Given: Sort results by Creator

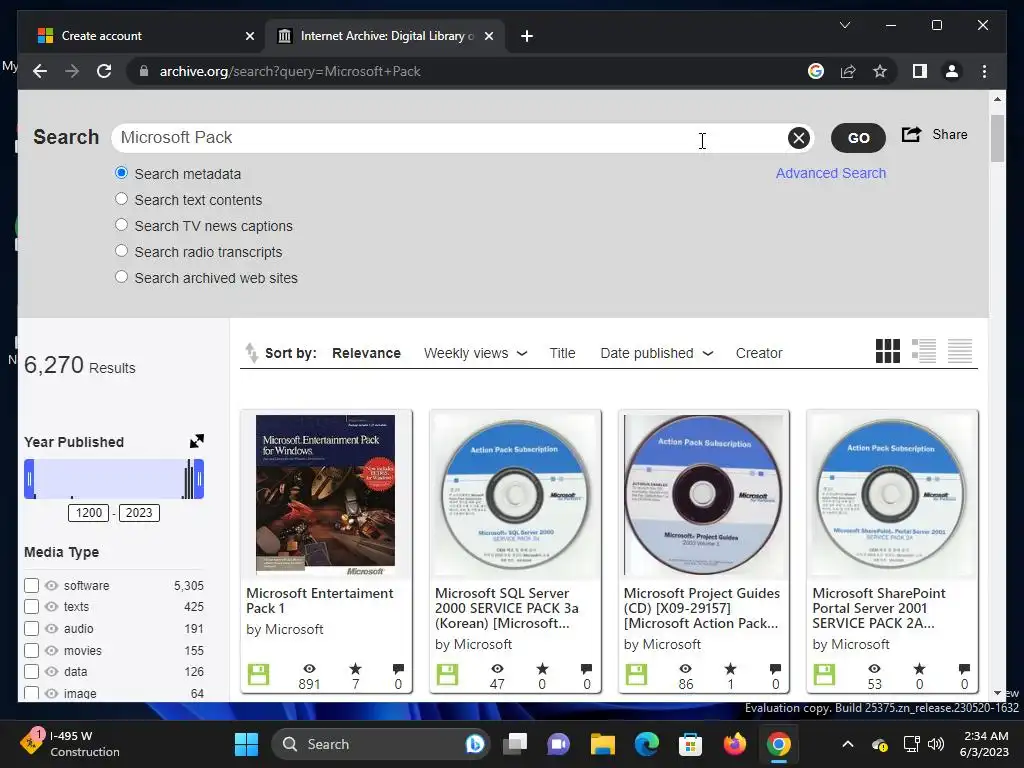Looking at the screenshot, I should click(x=759, y=353).
